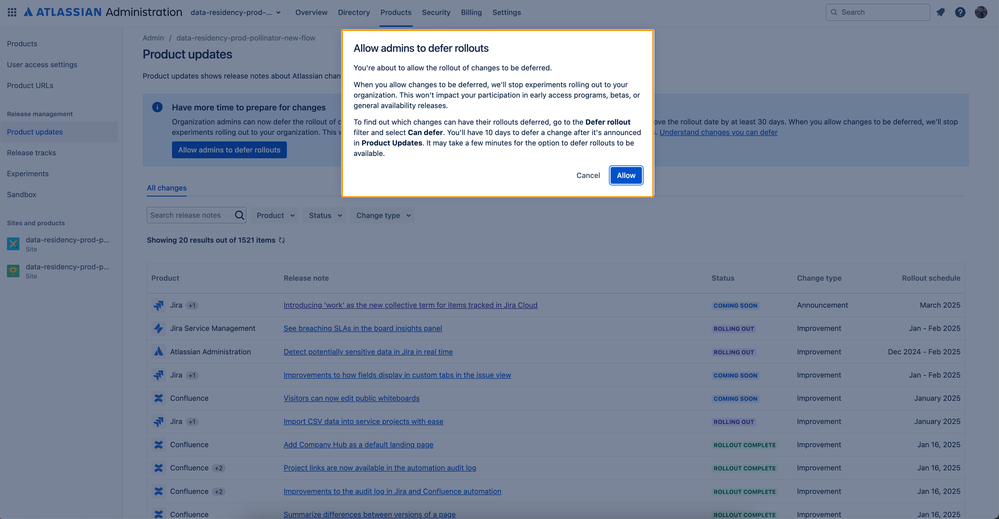The width and height of the screenshot is (999, 519).
Task: Open the Billing menu
Action: tap(471, 12)
